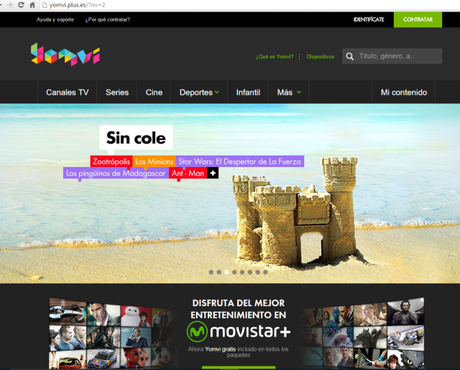460x370 pixels.
Task: Click the Red Bull rally car thumbnail
Action: 103,358
